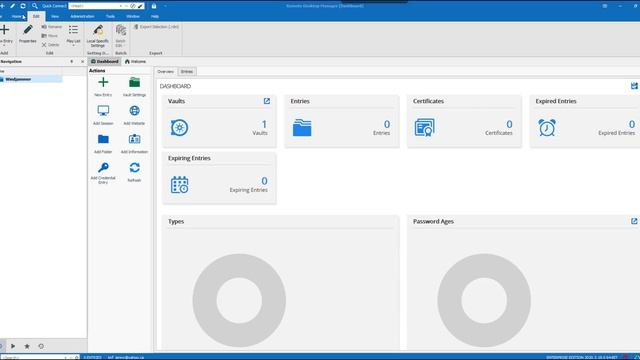
Task: Open the Window ribbon tab
Action: [133, 16]
